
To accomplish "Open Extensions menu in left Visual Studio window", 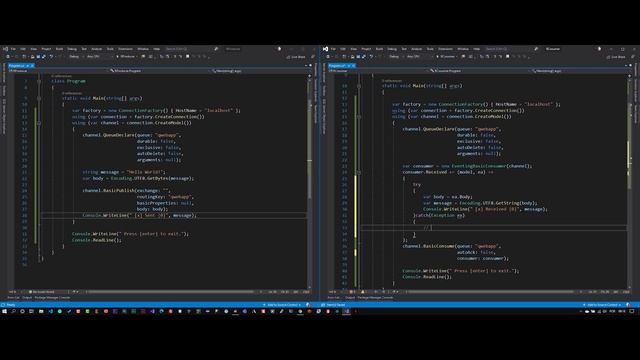I will tap(125, 49).
